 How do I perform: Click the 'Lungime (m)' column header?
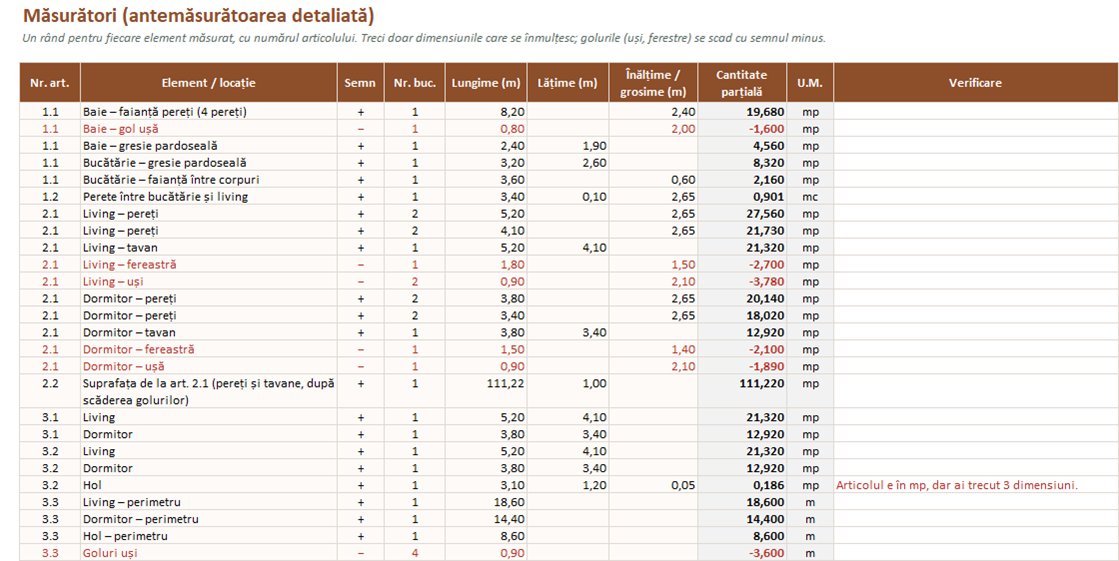pos(486,83)
